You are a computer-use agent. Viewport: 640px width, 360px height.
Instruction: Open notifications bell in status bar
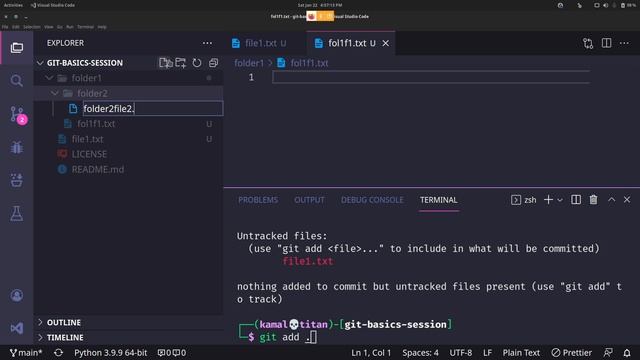click(627, 353)
